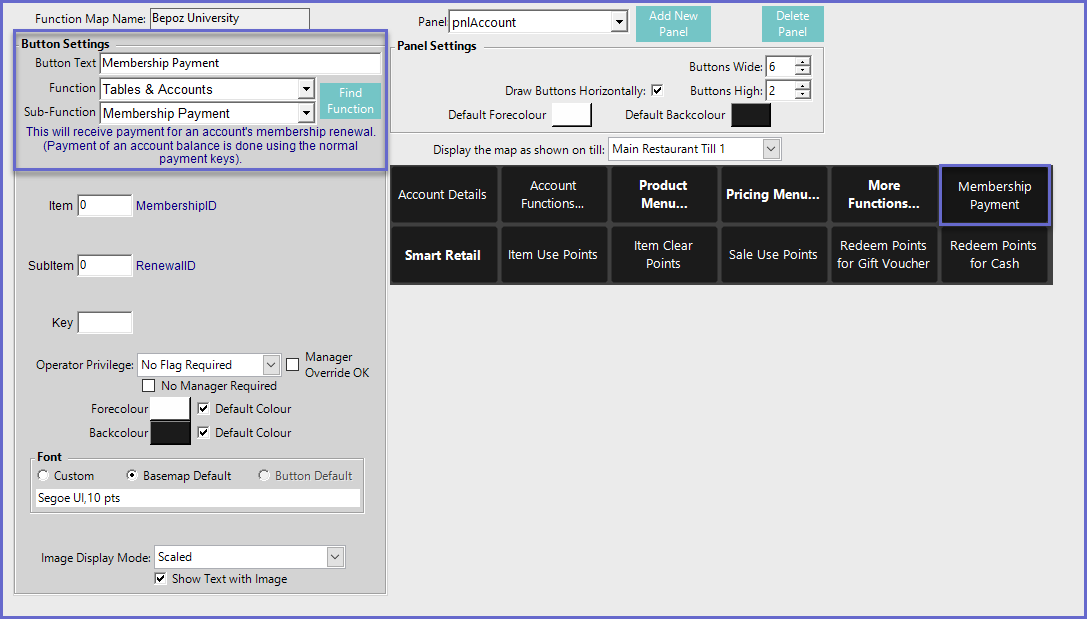The image size is (1087, 619).
Task: Toggle Show Text with Image checkbox
Action: pyautogui.click(x=161, y=579)
